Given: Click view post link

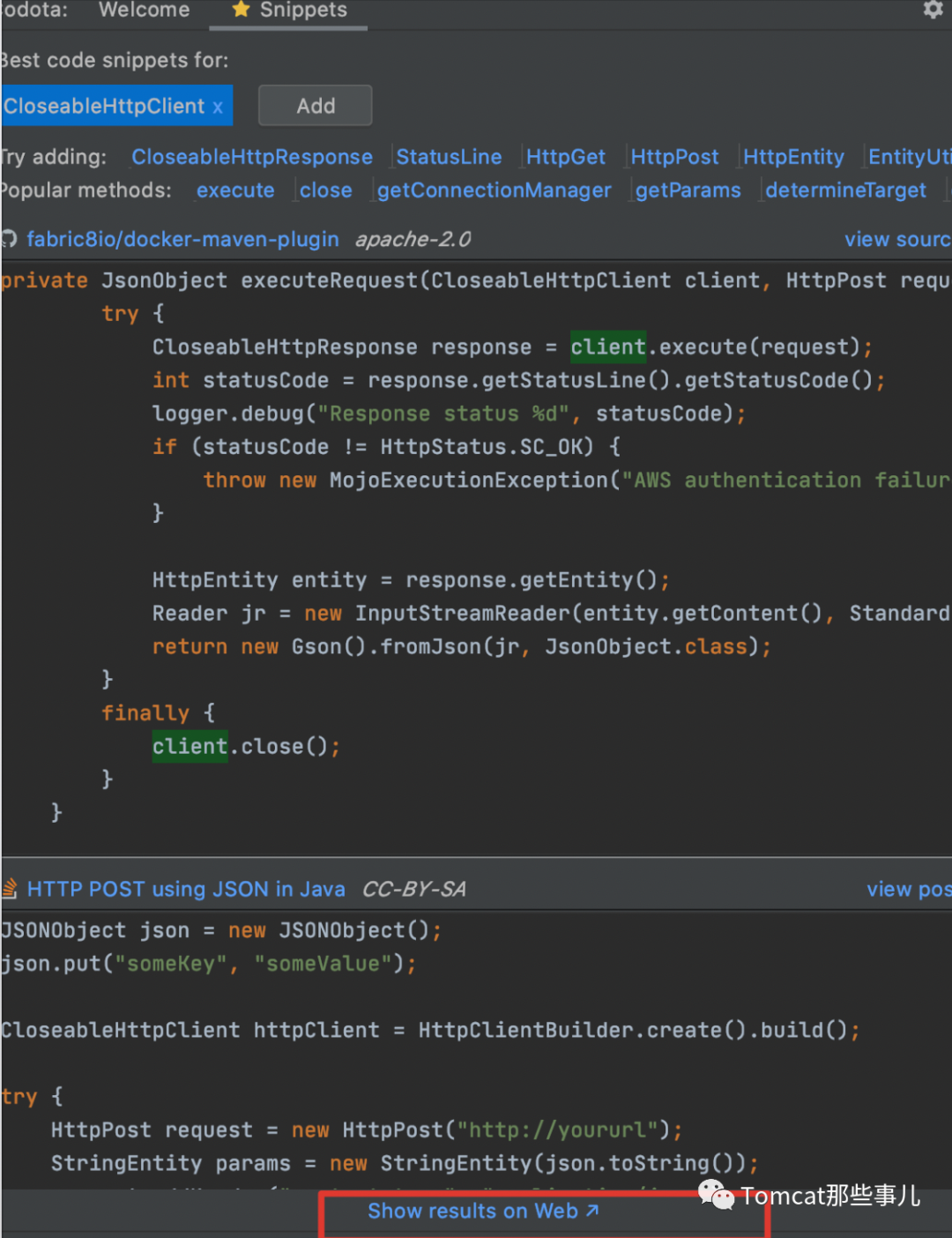Looking at the screenshot, I should [x=909, y=889].
